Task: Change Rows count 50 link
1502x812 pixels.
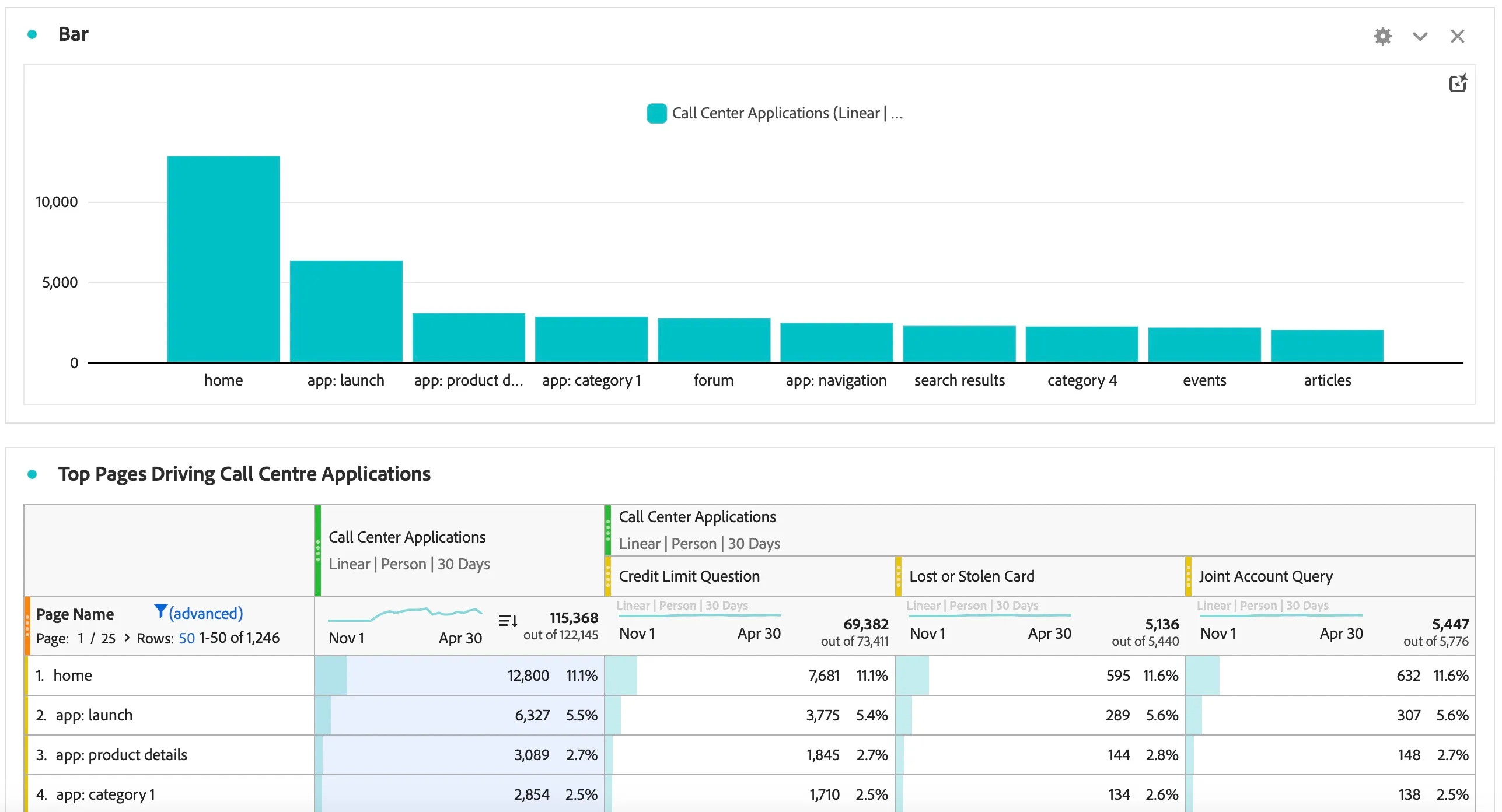Action: point(187,638)
